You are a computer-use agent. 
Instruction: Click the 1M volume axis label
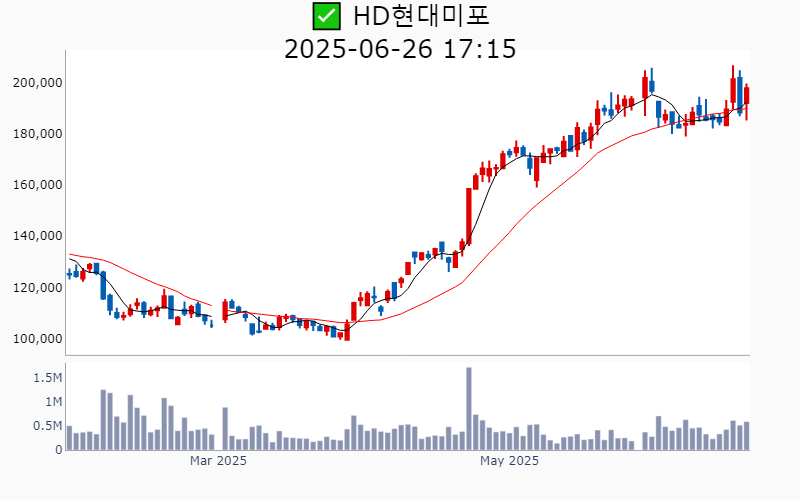[54, 402]
